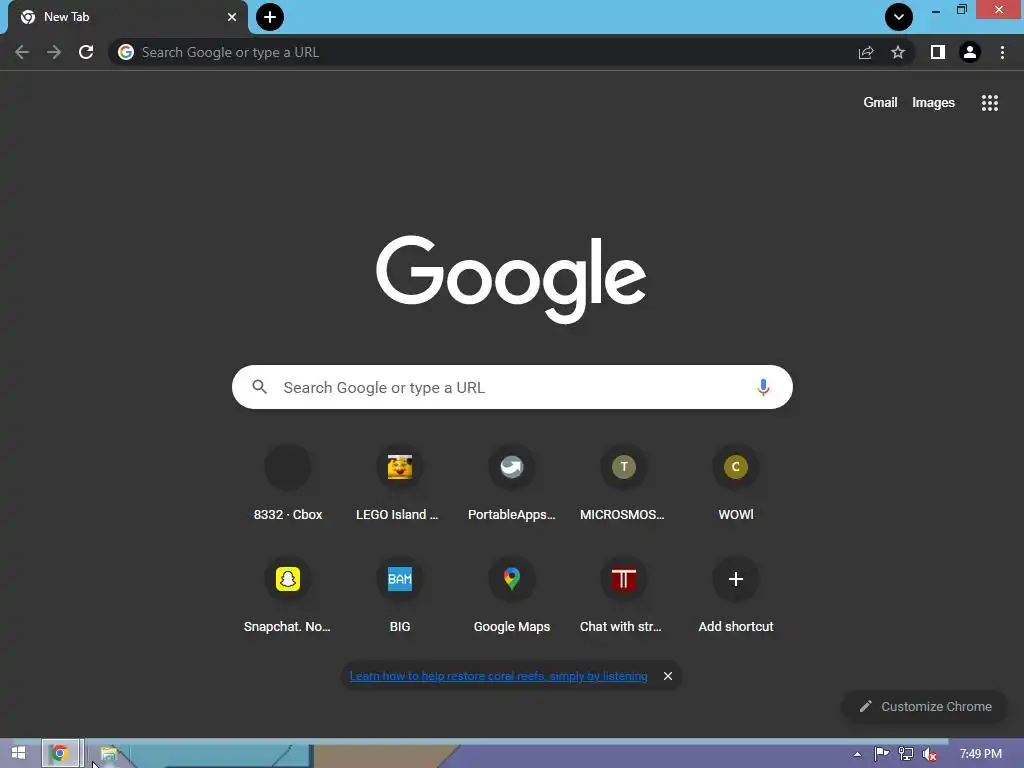Open Action Center flag icon
Viewport: 1024px width, 768px height.
[x=882, y=754]
